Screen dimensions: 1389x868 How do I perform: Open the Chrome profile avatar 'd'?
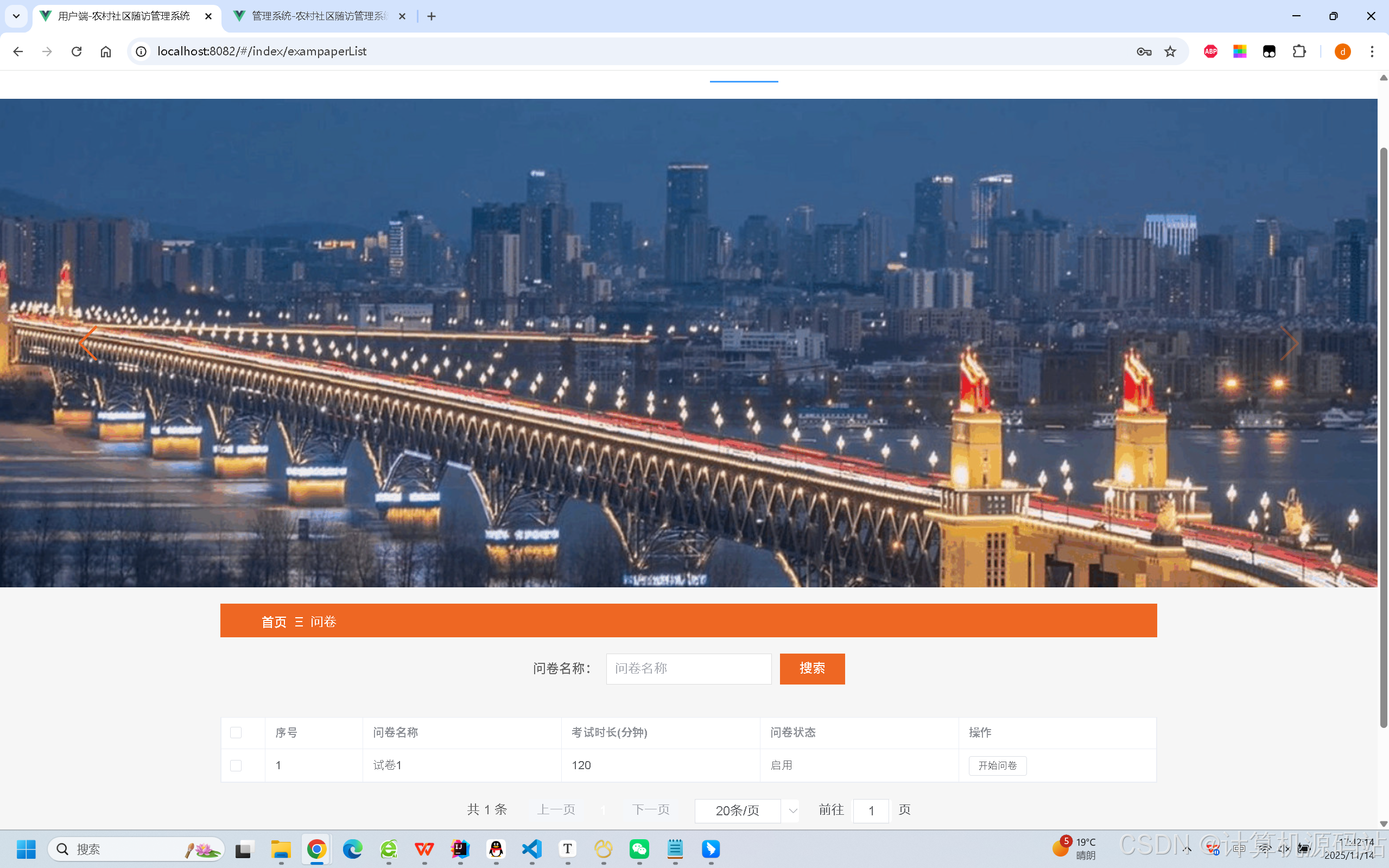pyautogui.click(x=1342, y=52)
